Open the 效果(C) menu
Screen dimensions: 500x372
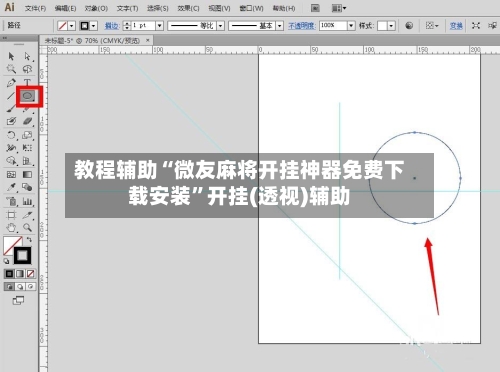click(188, 8)
